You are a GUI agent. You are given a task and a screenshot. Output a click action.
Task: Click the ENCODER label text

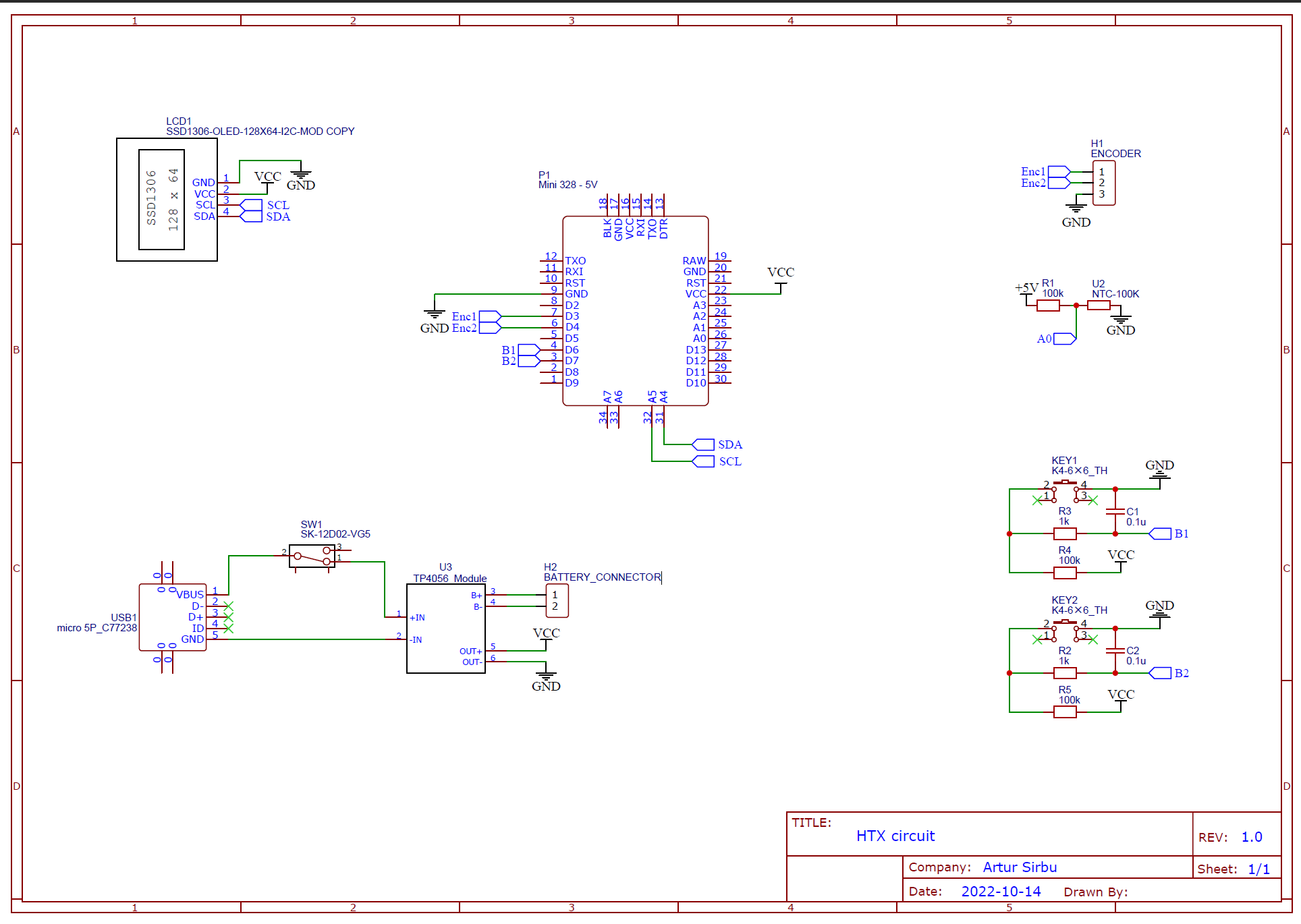point(1116,154)
